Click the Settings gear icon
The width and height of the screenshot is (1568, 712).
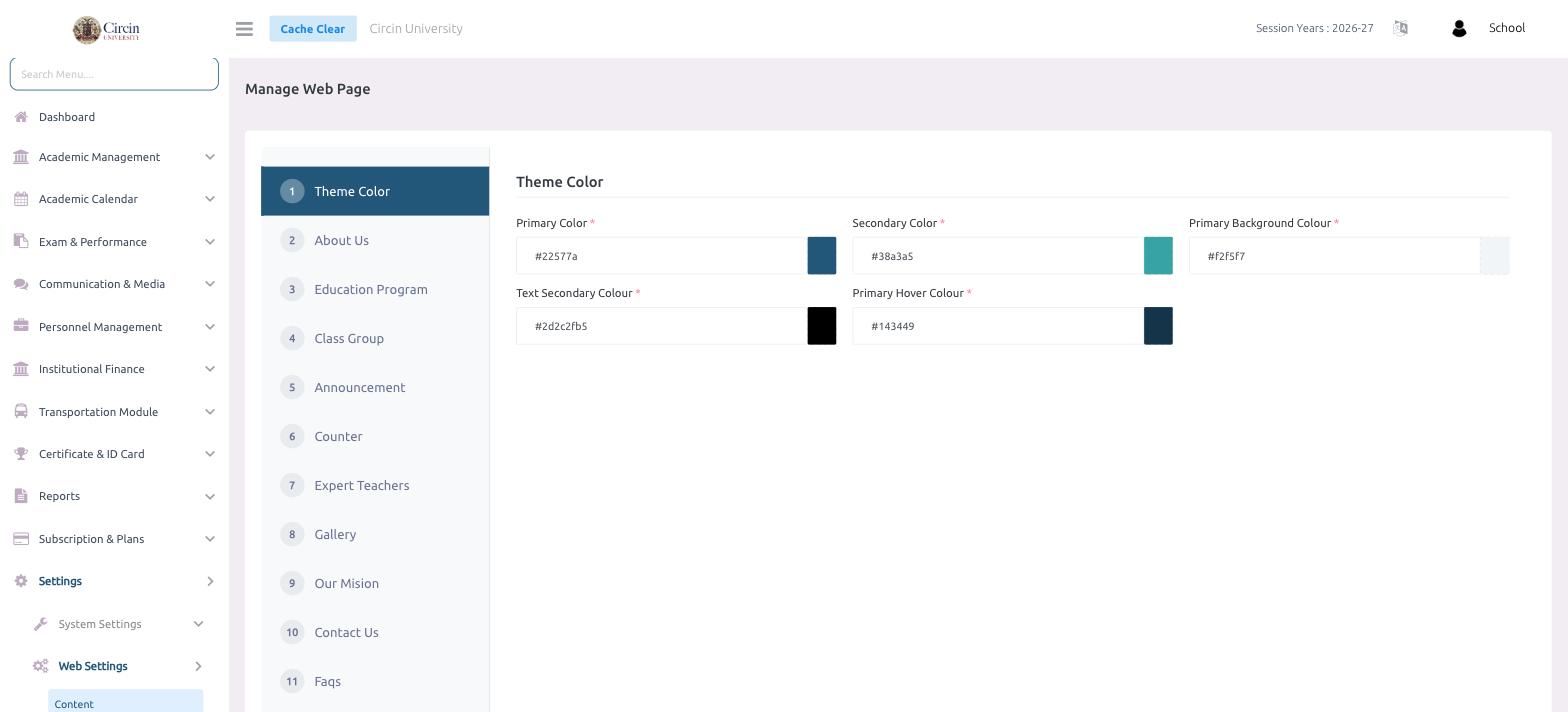(x=21, y=581)
